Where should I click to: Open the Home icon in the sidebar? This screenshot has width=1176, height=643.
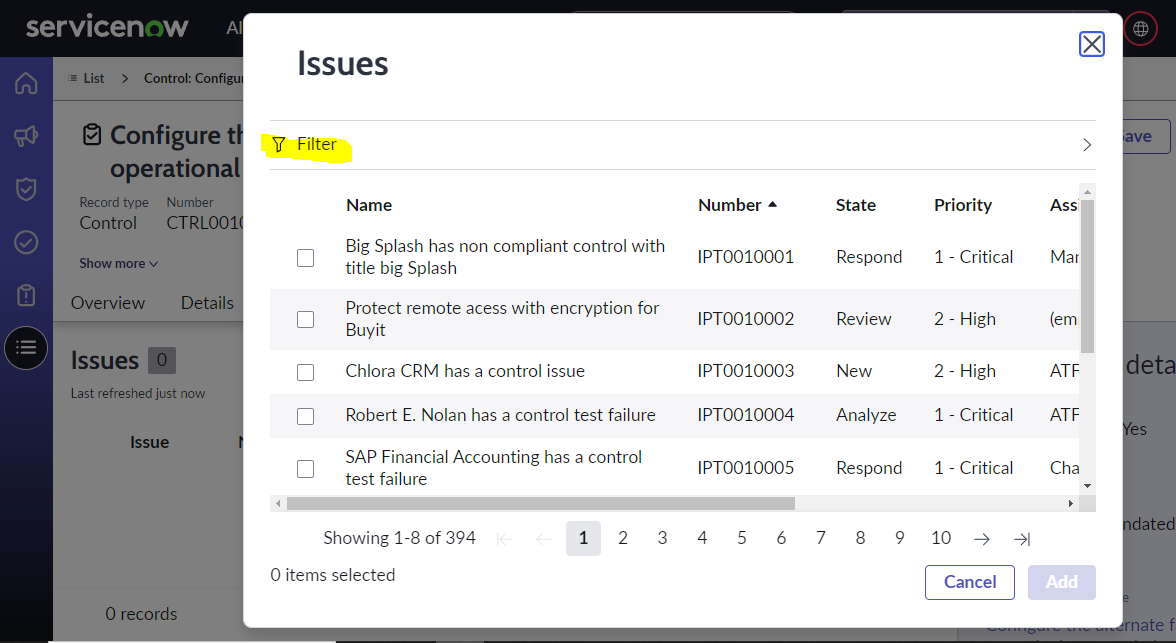tap(25, 81)
